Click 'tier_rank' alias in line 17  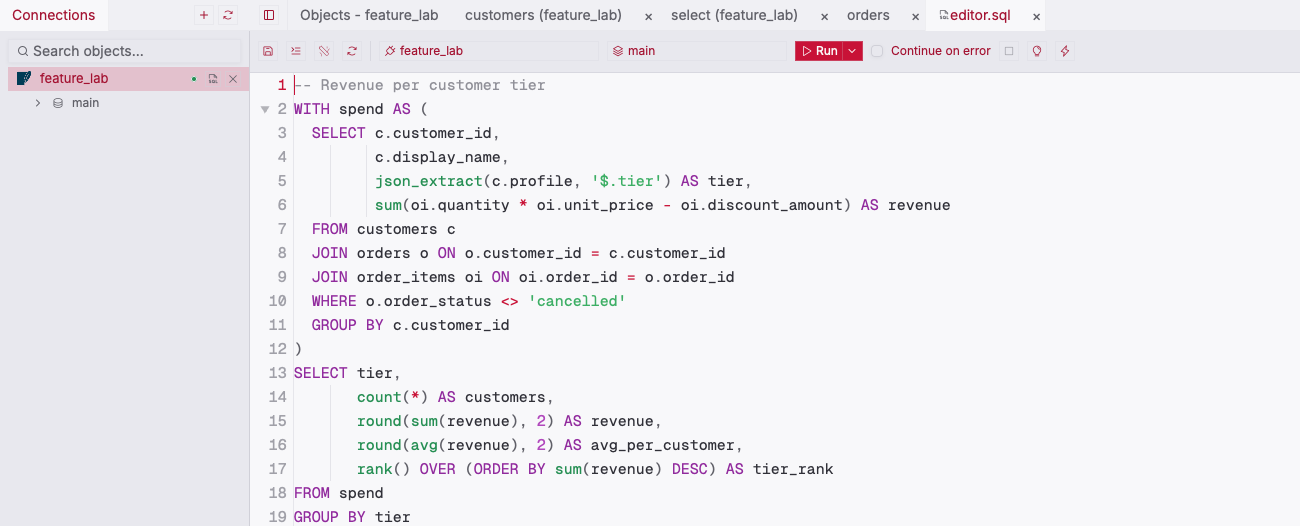point(793,469)
